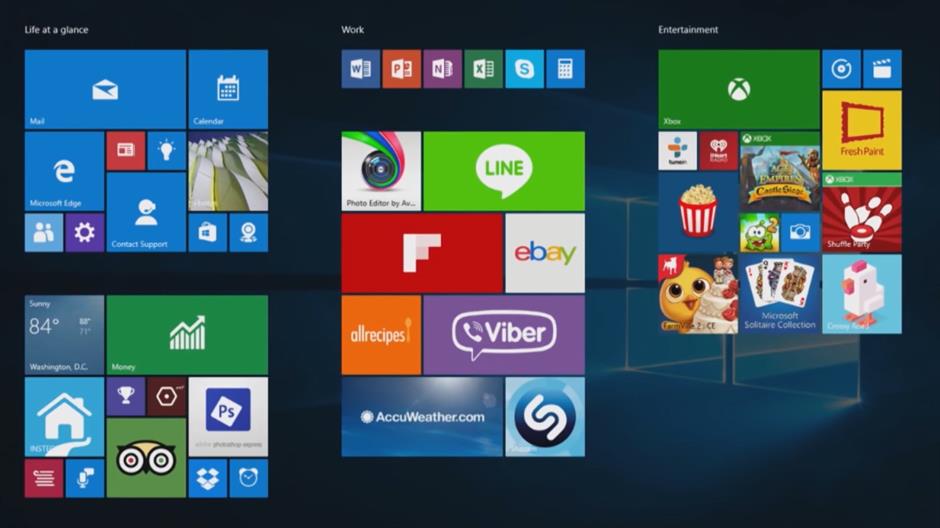Open the eBay tile
The width and height of the screenshot is (940, 528).
[x=545, y=253]
